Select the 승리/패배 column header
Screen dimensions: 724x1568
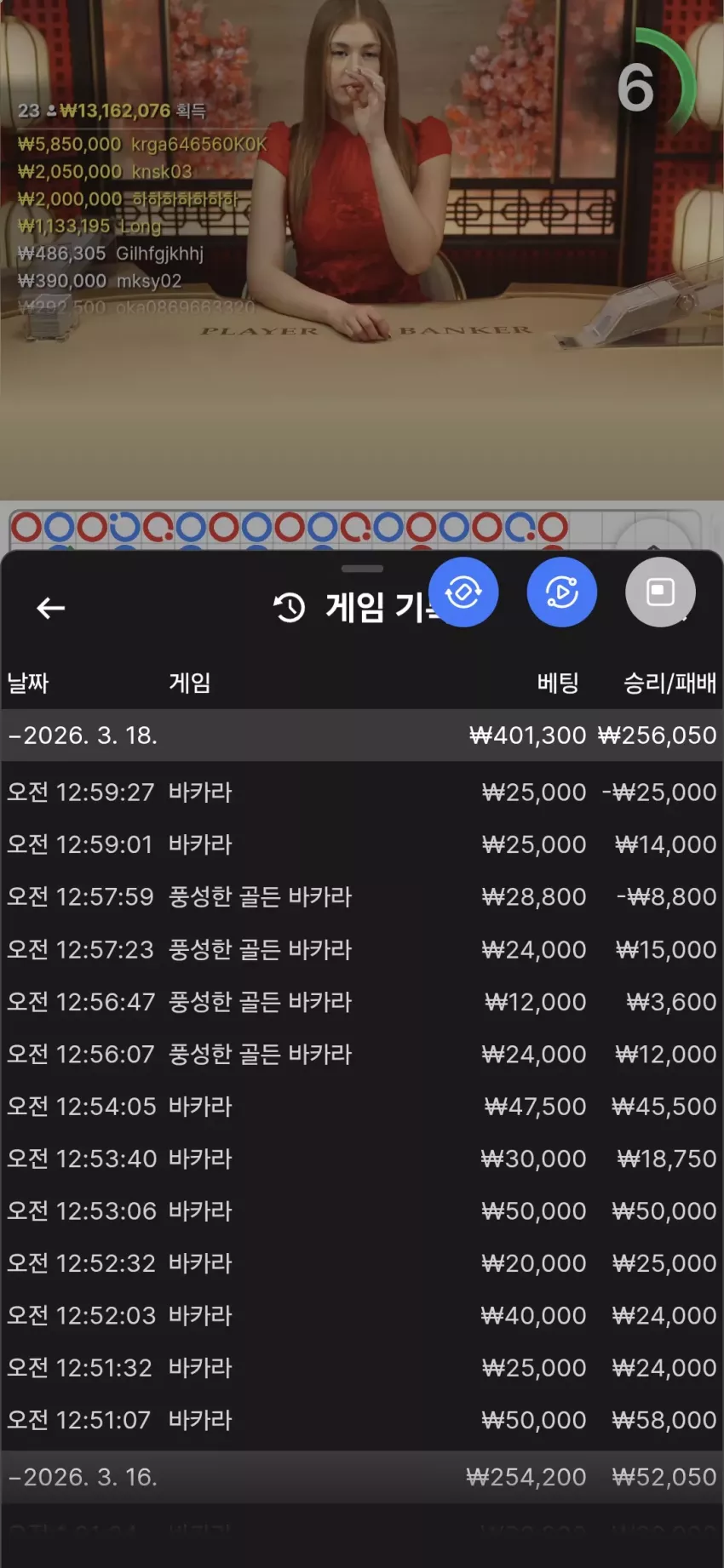click(x=669, y=683)
